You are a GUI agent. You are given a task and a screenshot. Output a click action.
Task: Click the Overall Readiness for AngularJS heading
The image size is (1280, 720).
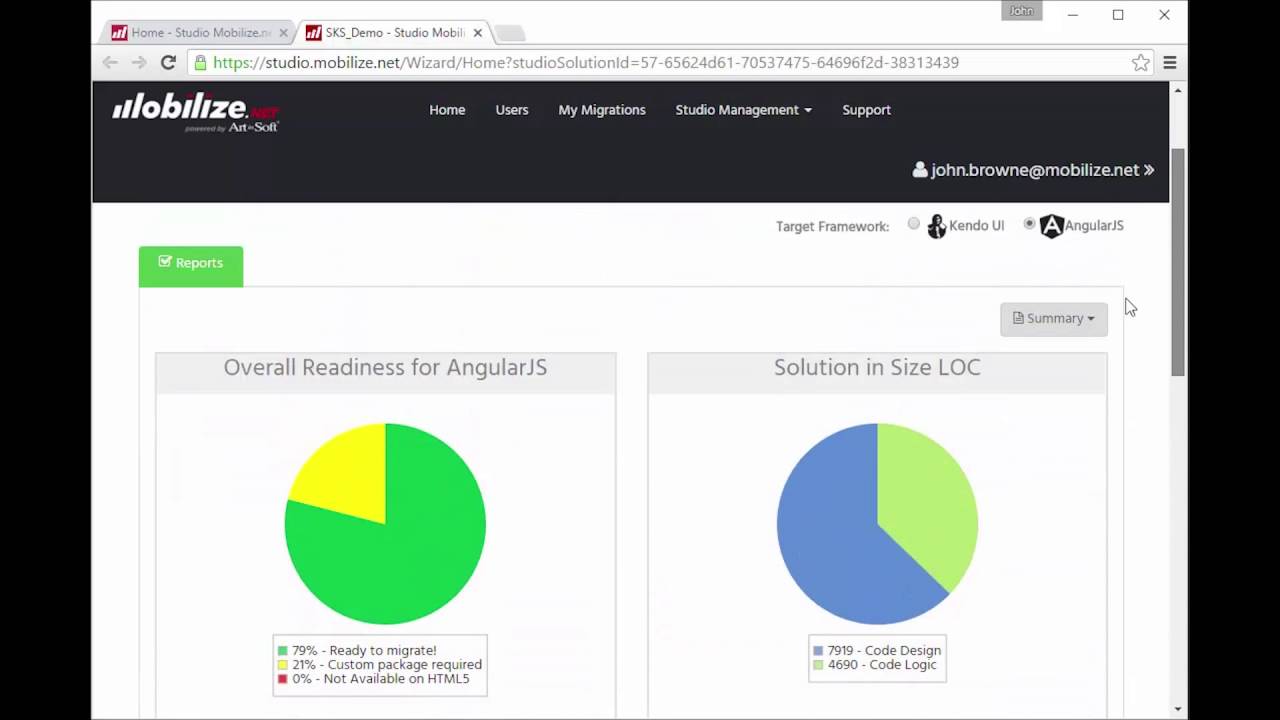pyautogui.click(x=385, y=368)
